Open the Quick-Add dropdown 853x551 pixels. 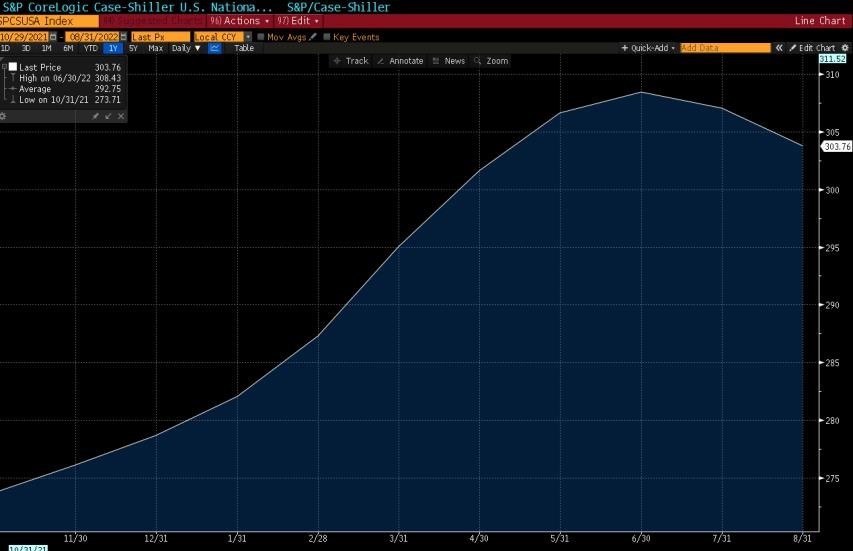point(649,48)
